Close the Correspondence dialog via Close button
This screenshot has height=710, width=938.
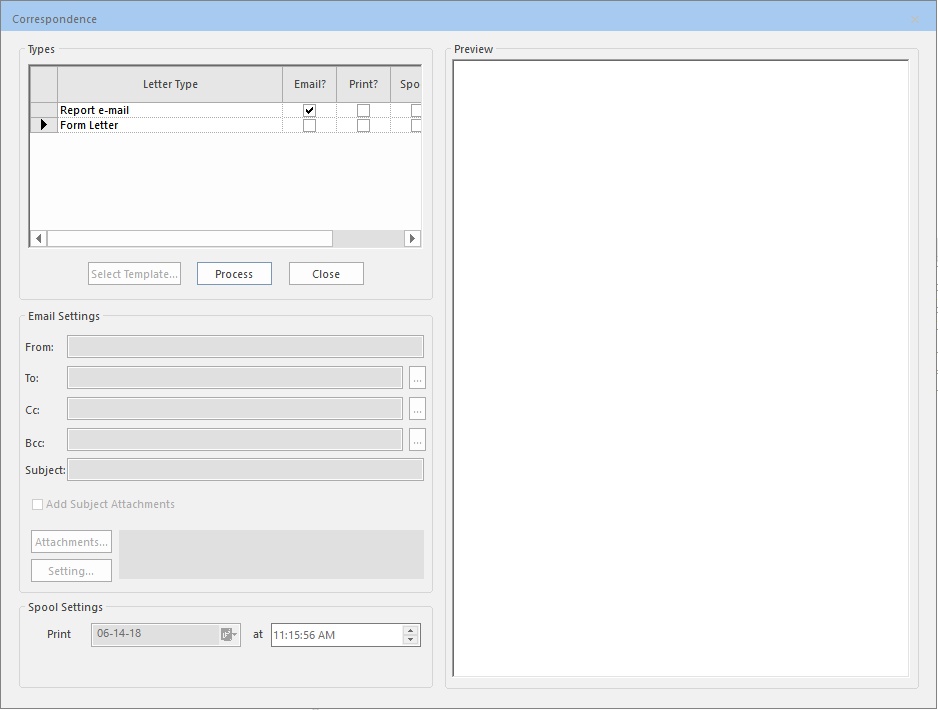(x=326, y=273)
